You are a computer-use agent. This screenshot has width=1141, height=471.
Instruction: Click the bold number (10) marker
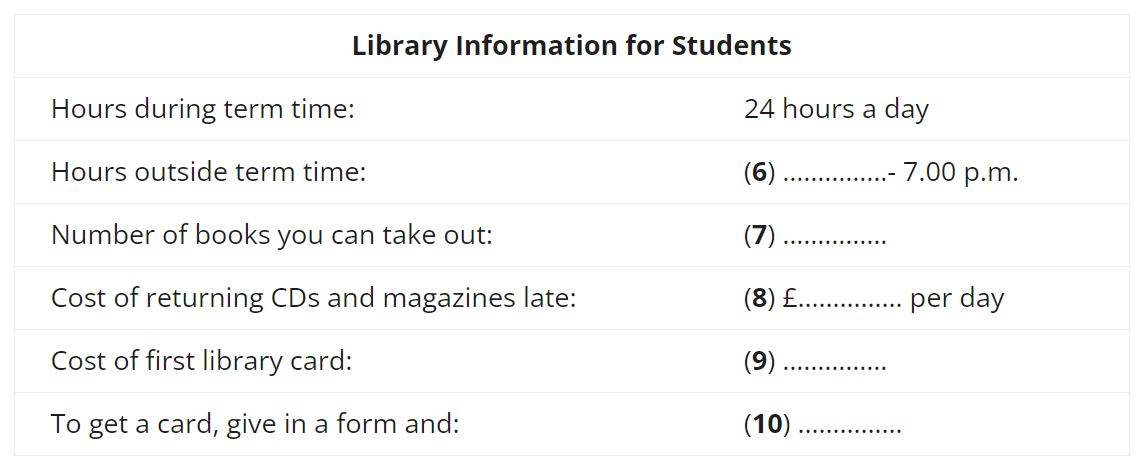pos(767,424)
